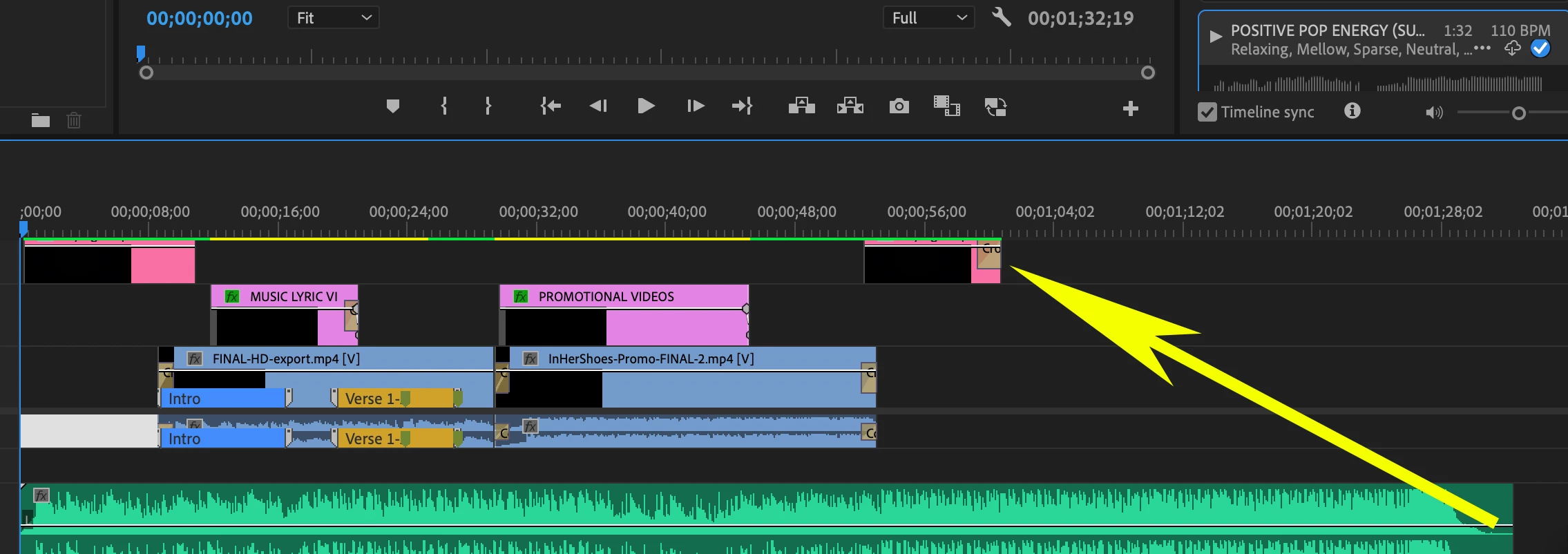Select the Verse 1 marker on the video clip

click(x=395, y=399)
